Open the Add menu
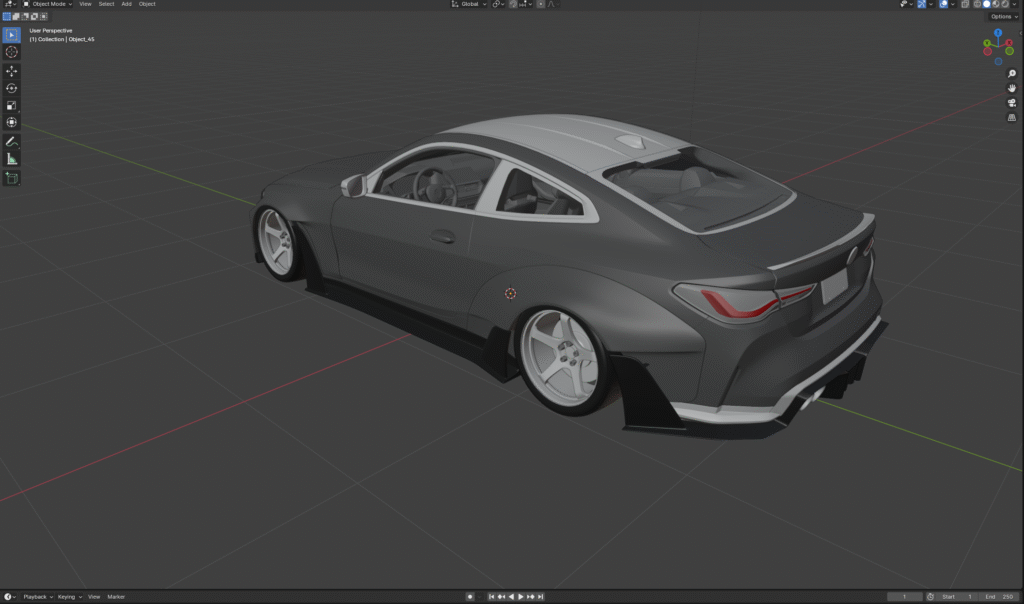This screenshot has width=1024, height=604. 126,4
